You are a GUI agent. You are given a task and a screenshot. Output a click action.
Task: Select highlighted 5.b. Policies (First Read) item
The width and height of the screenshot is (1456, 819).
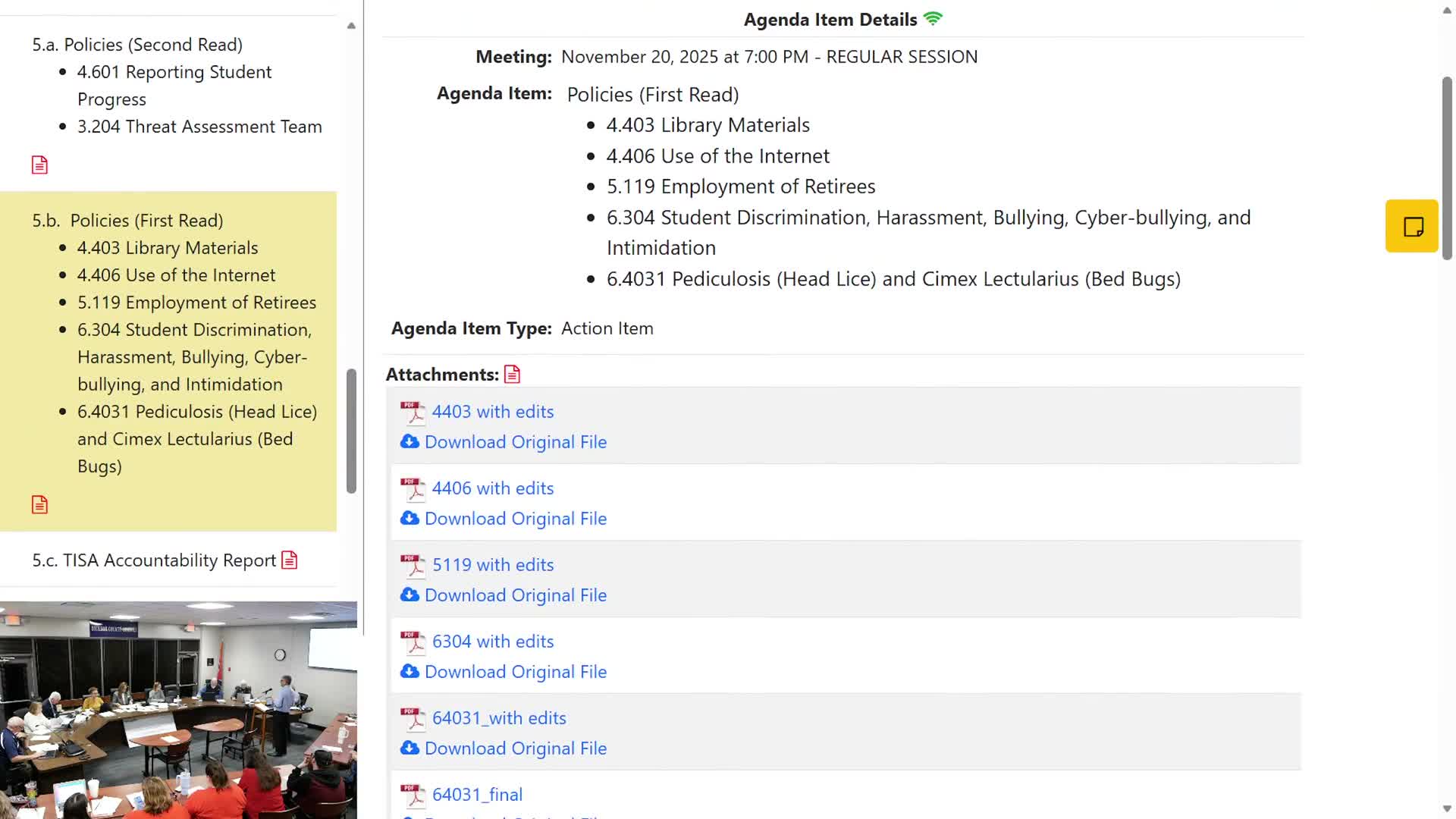[x=127, y=221]
